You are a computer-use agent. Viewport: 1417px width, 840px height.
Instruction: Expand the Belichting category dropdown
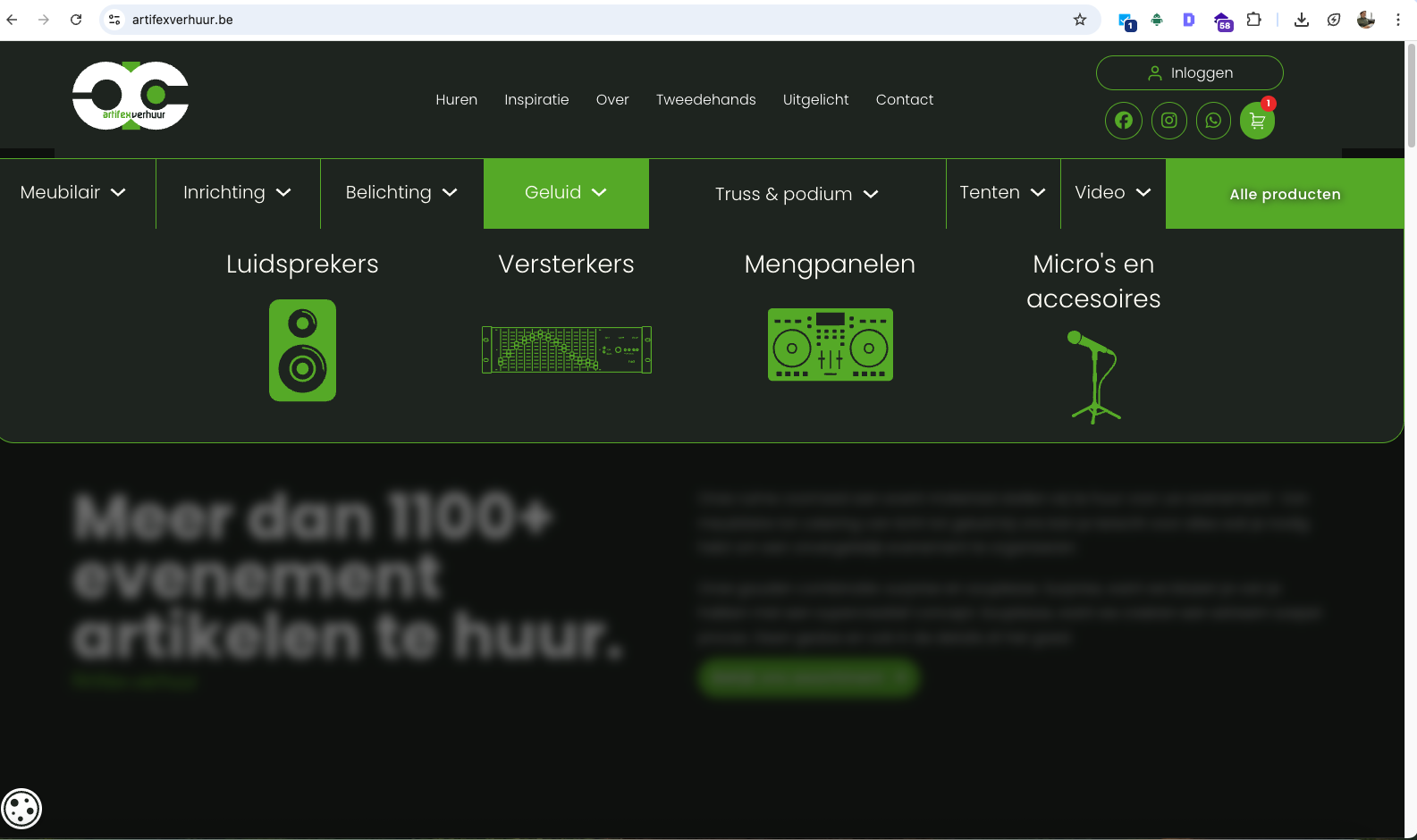[401, 193]
